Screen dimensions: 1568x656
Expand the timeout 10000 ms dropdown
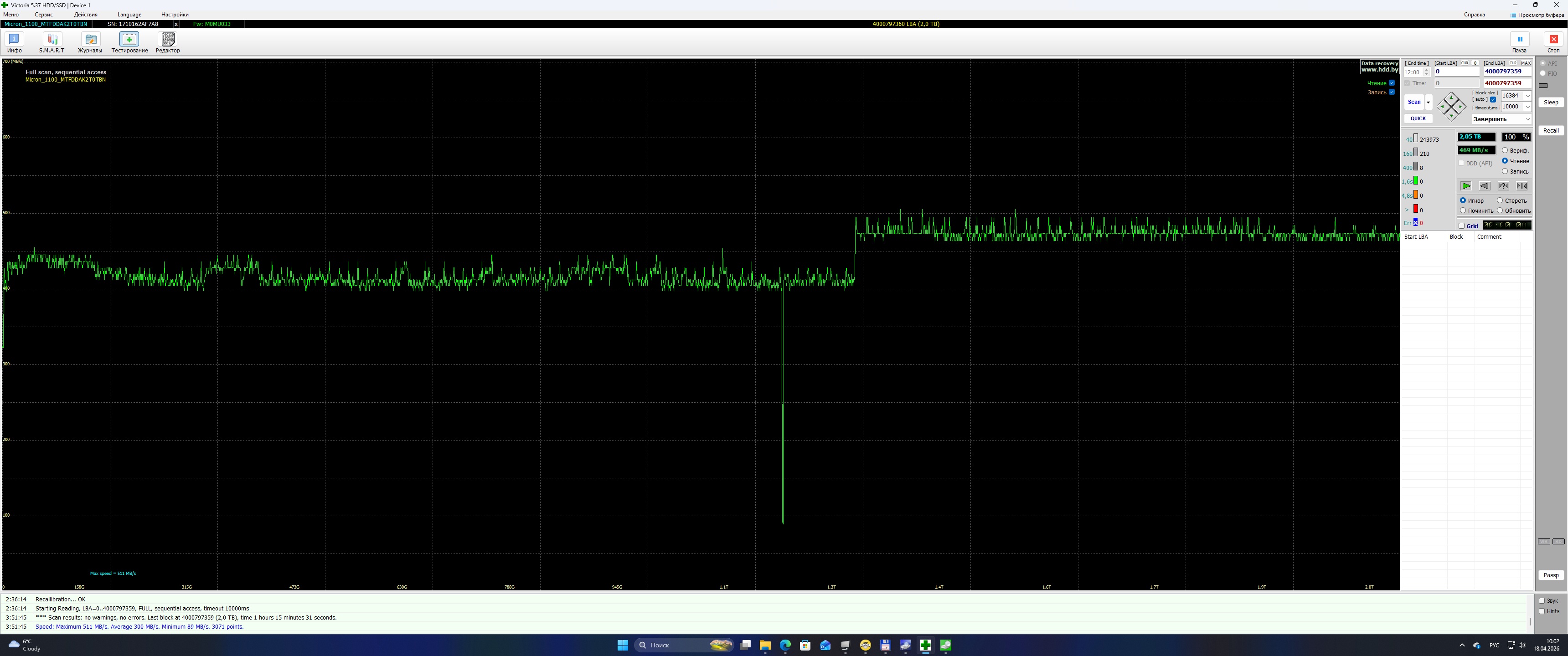click(x=1527, y=107)
